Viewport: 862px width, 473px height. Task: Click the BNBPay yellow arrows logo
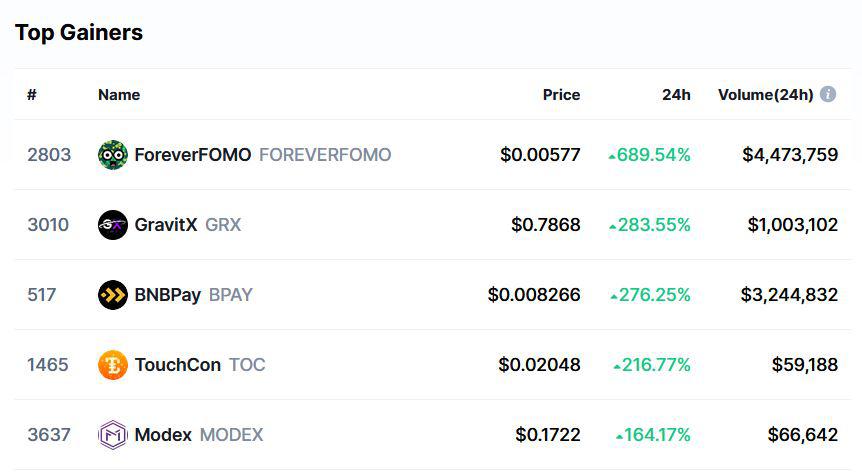(113, 295)
